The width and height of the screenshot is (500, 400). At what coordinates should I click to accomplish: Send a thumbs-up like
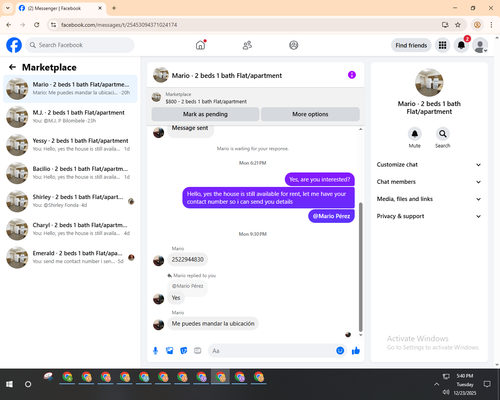click(356, 351)
